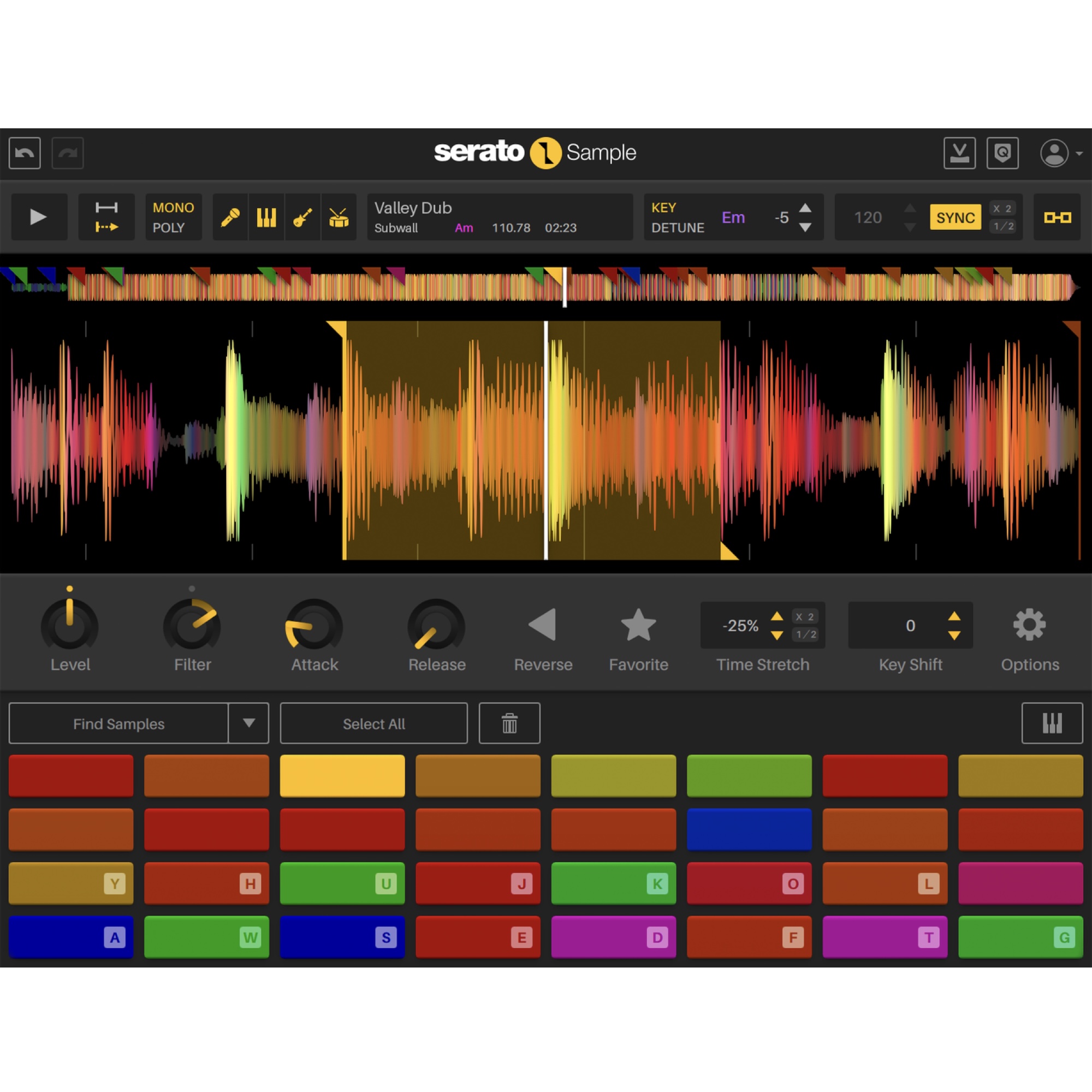Decrease Time Stretch with down arrow
This screenshot has width=1092, height=1092.
click(x=776, y=636)
